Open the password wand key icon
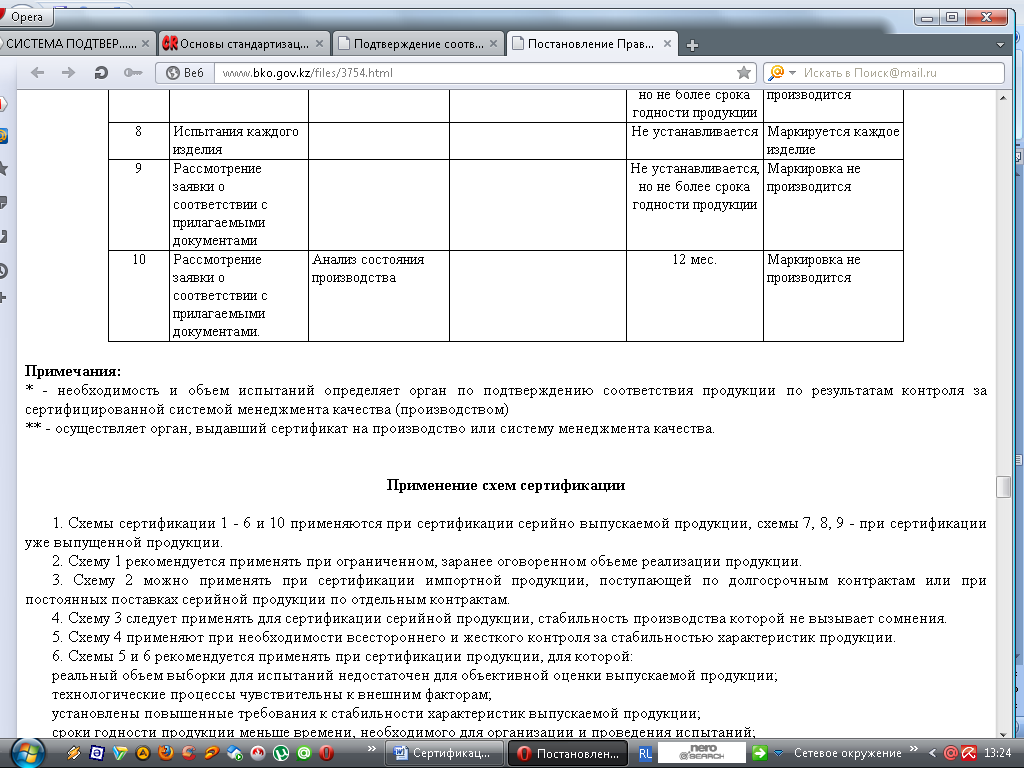1024x768 pixels. click(133, 72)
